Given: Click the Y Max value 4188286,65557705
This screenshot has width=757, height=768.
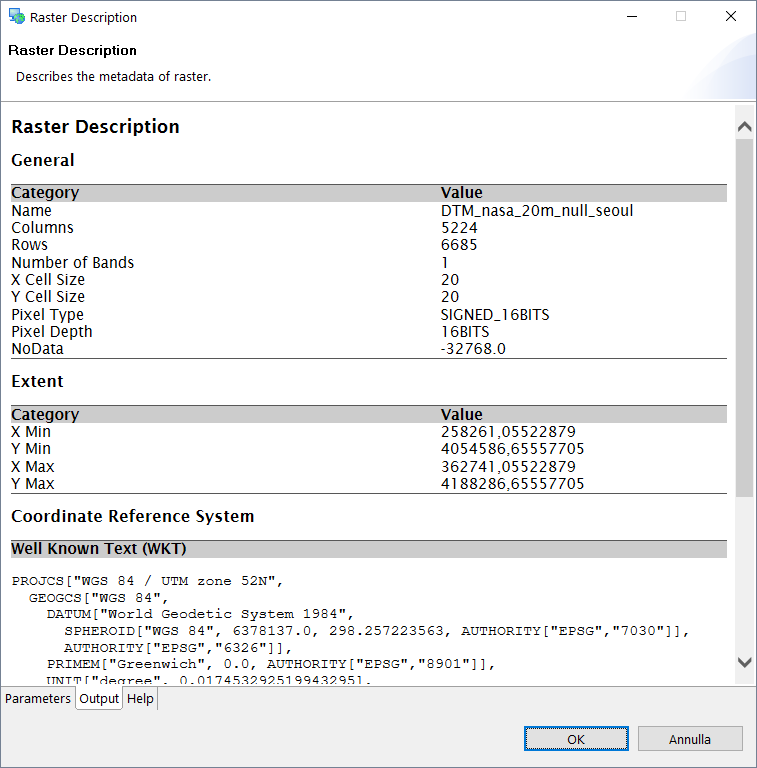Looking at the screenshot, I should pos(512,484).
